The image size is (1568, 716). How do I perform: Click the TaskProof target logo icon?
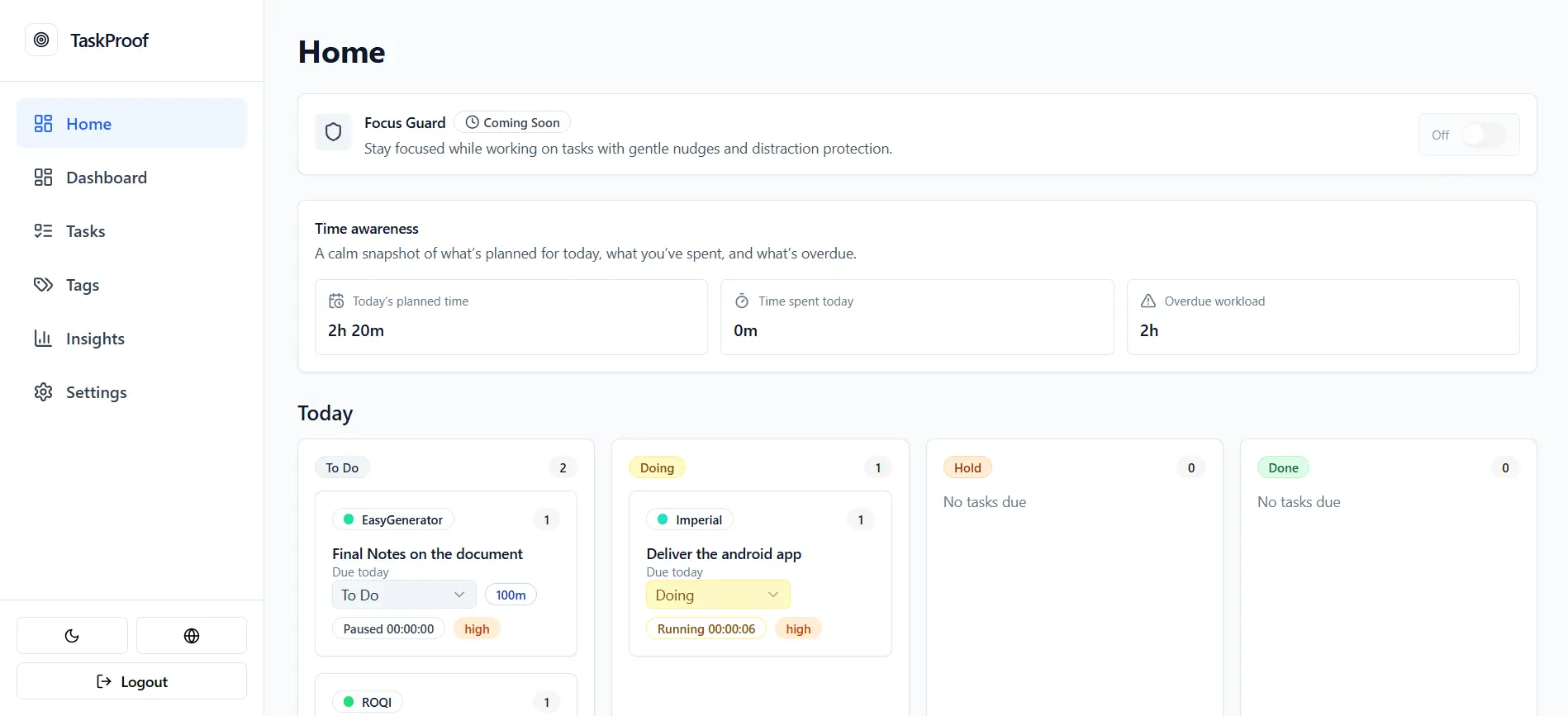[41, 40]
